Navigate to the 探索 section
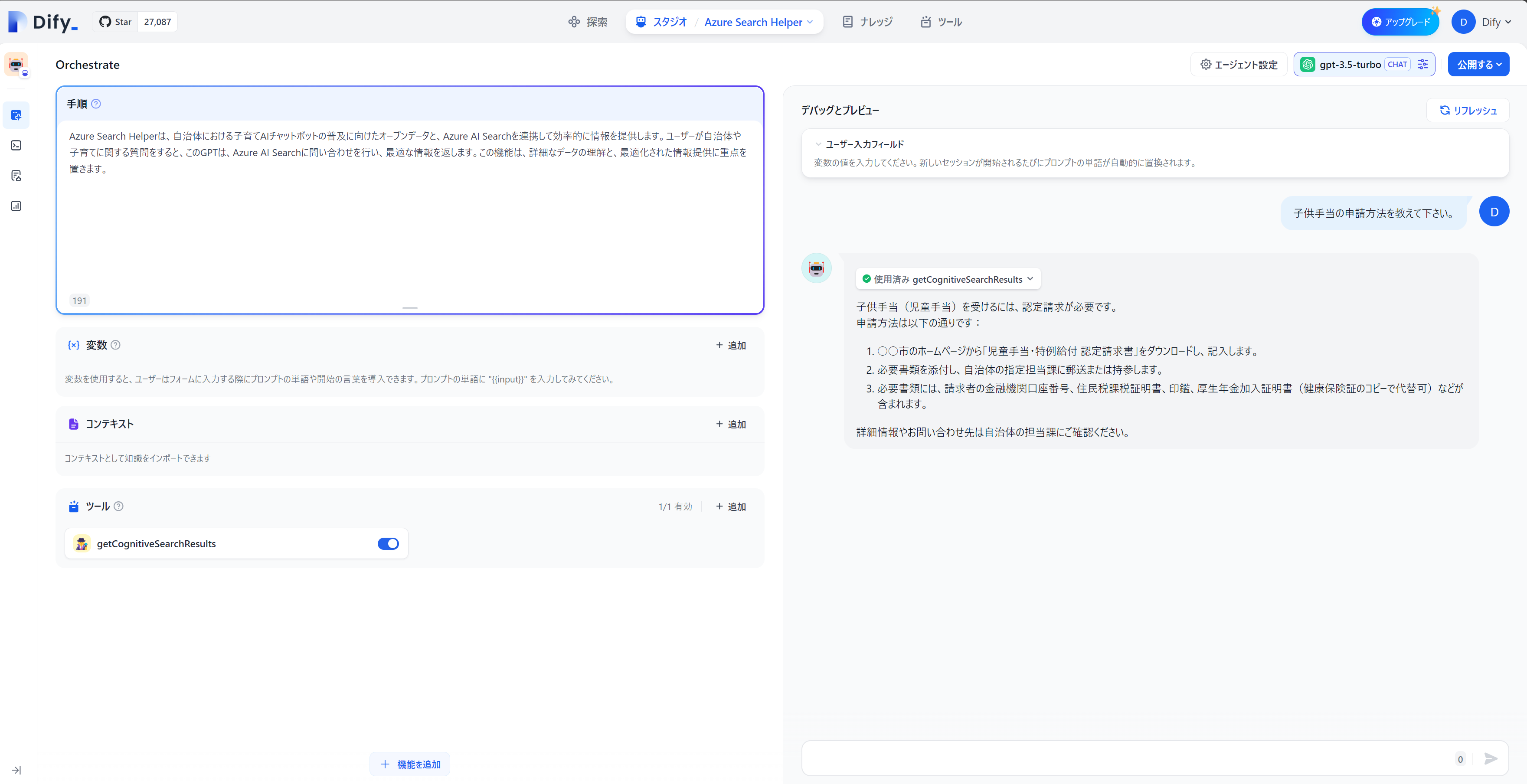1527x784 pixels. (588, 22)
